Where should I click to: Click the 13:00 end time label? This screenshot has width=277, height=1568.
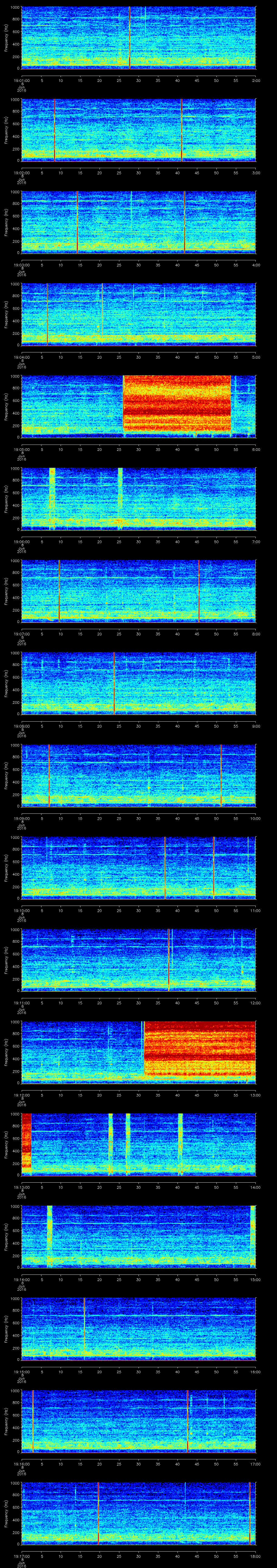(x=255, y=1095)
